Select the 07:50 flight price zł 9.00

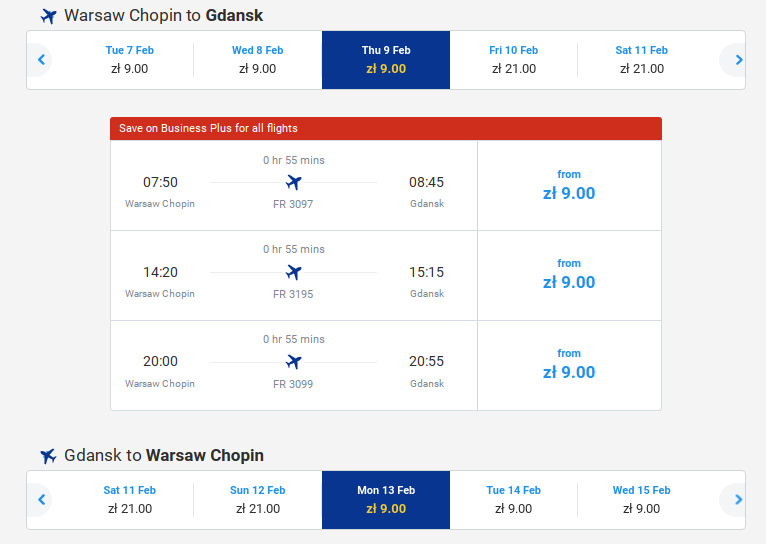pyautogui.click(x=569, y=186)
